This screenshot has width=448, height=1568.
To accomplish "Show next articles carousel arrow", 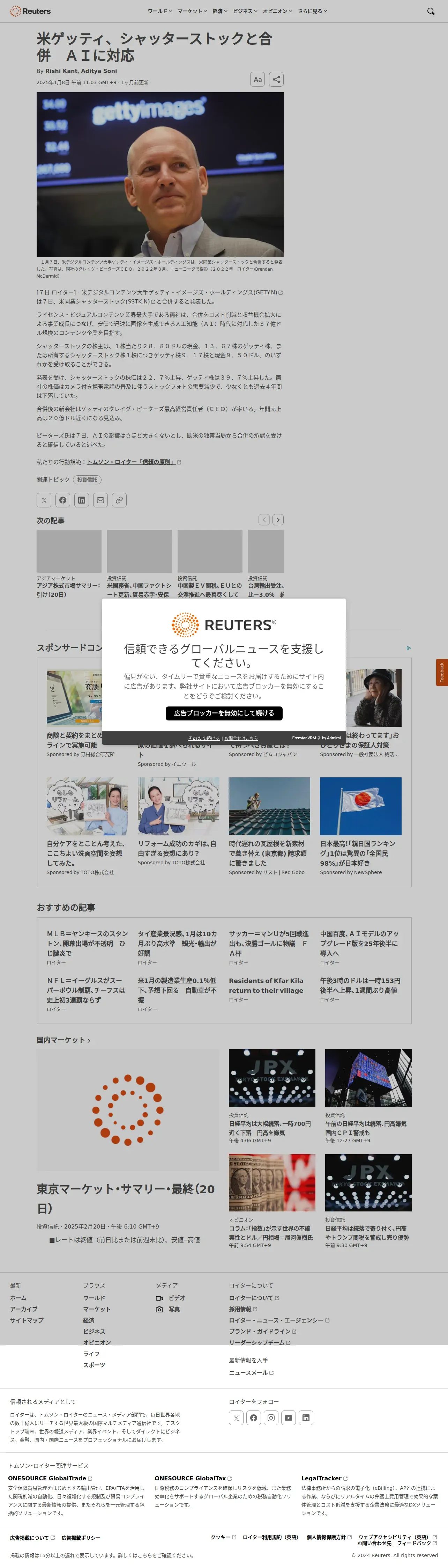I will click(278, 520).
